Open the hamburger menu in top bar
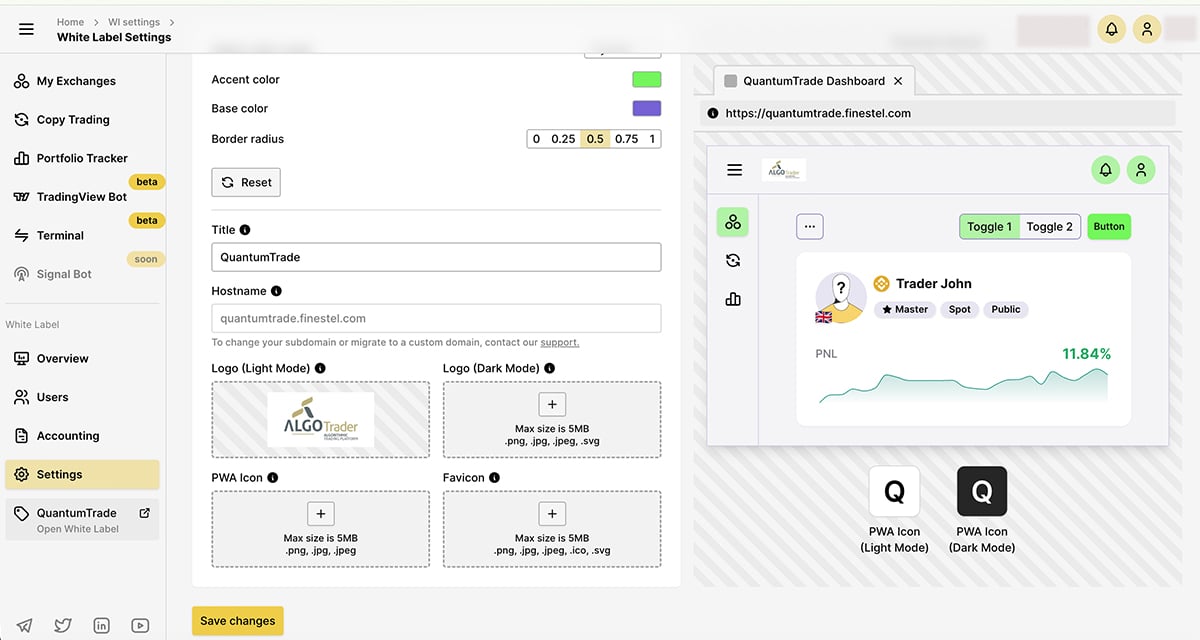 [x=26, y=29]
